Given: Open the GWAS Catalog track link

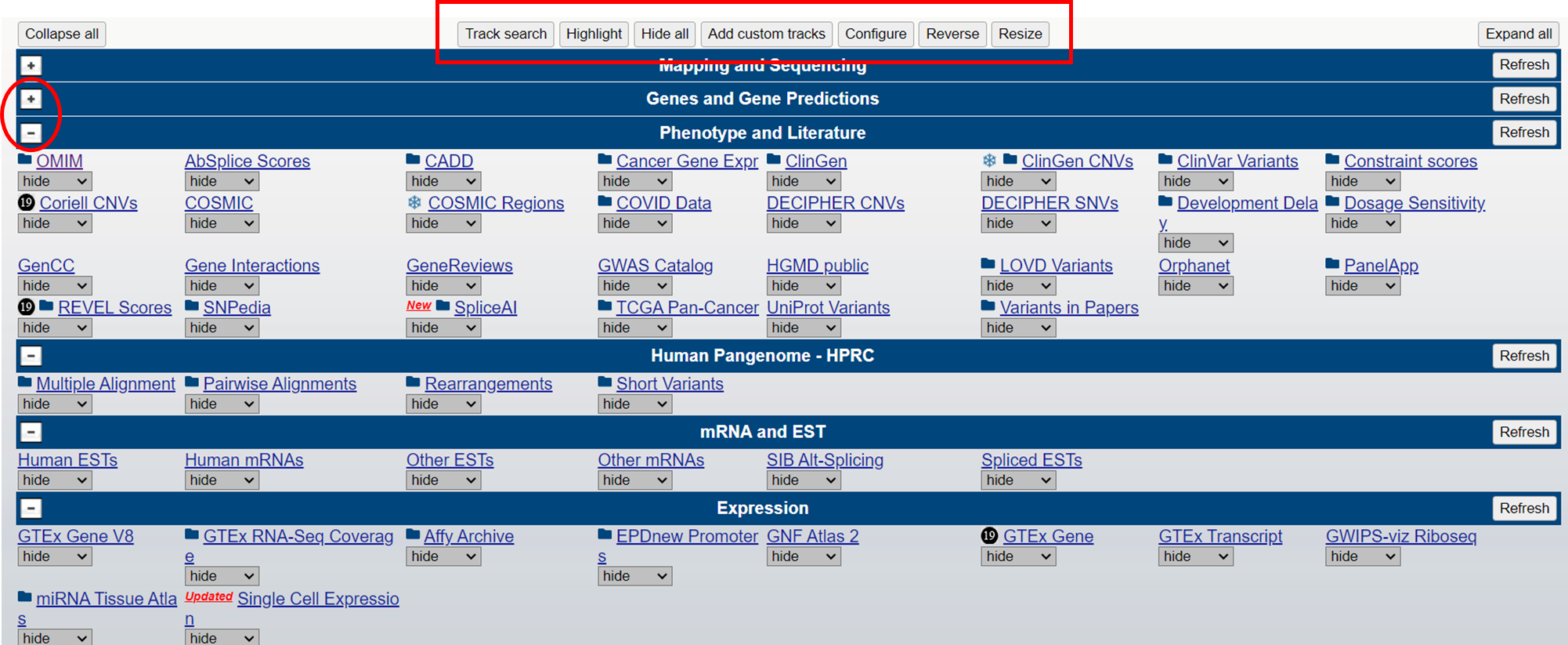Looking at the screenshot, I should pyautogui.click(x=655, y=266).
